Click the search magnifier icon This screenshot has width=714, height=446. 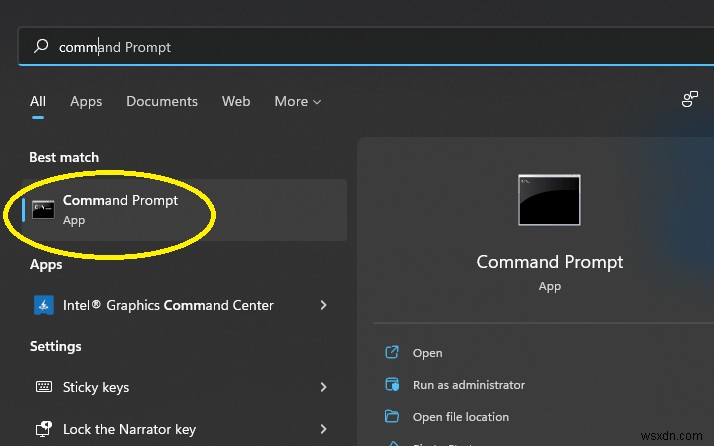click(41, 46)
